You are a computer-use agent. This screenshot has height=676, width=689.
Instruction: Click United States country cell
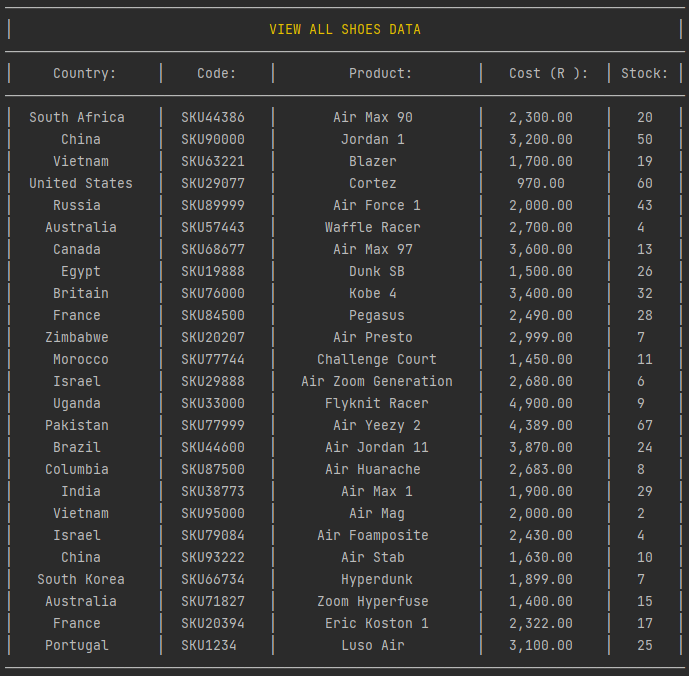pyautogui.click(x=81, y=183)
